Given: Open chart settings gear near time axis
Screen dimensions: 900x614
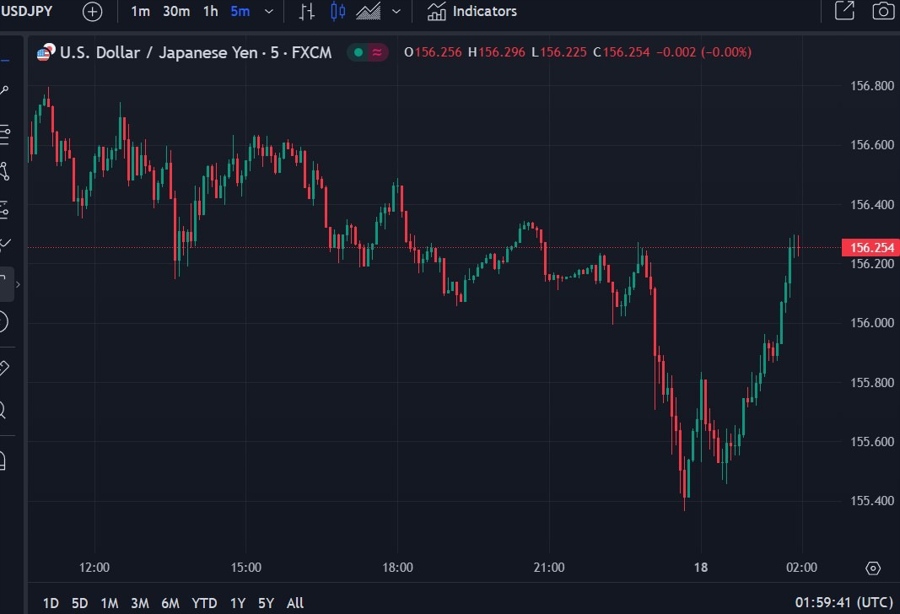Looking at the screenshot, I should 873,568.
